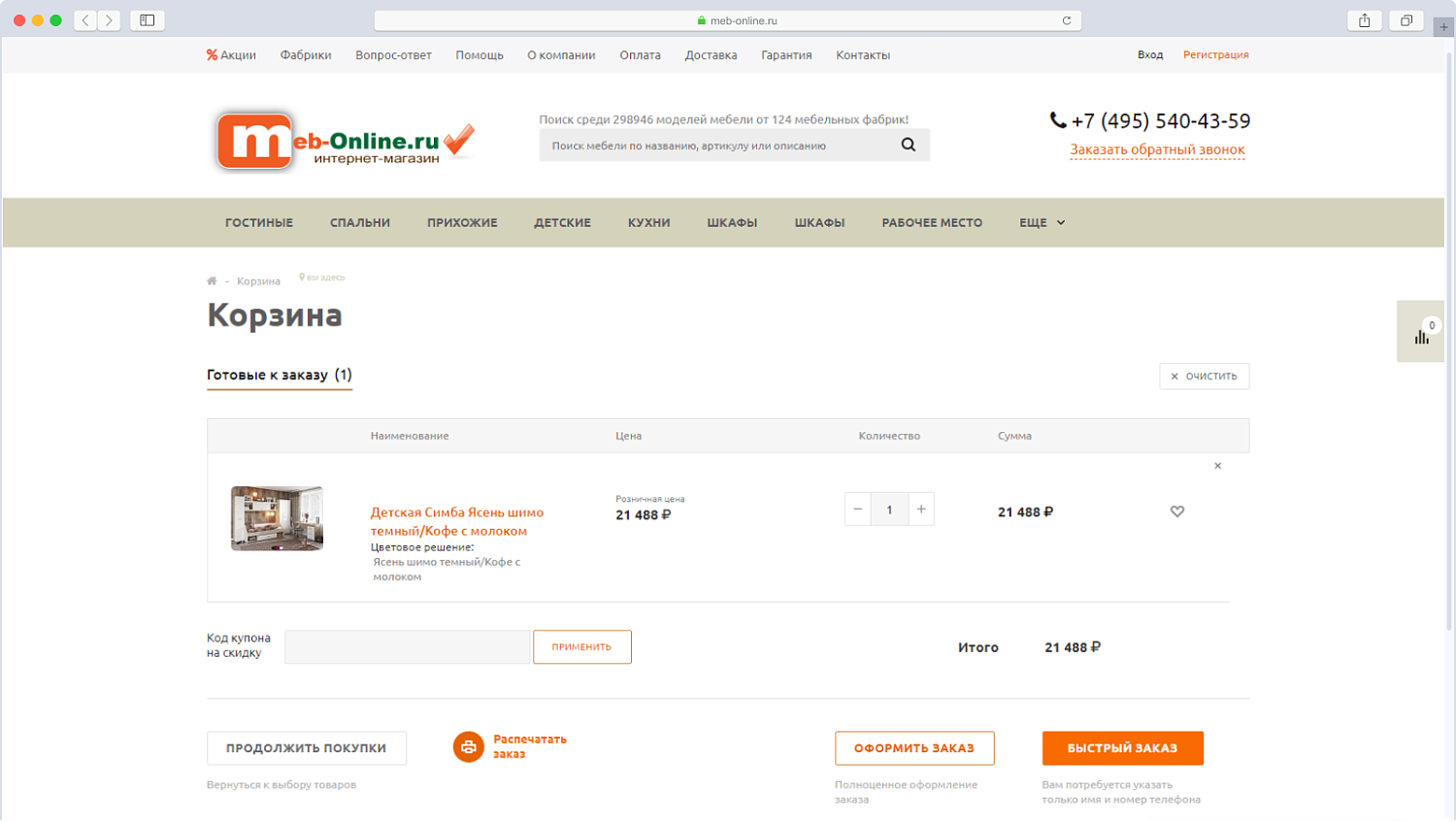Click the coupon code input field
This screenshot has height=822, width=1456.
pyautogui.click(x=407, y=647)
